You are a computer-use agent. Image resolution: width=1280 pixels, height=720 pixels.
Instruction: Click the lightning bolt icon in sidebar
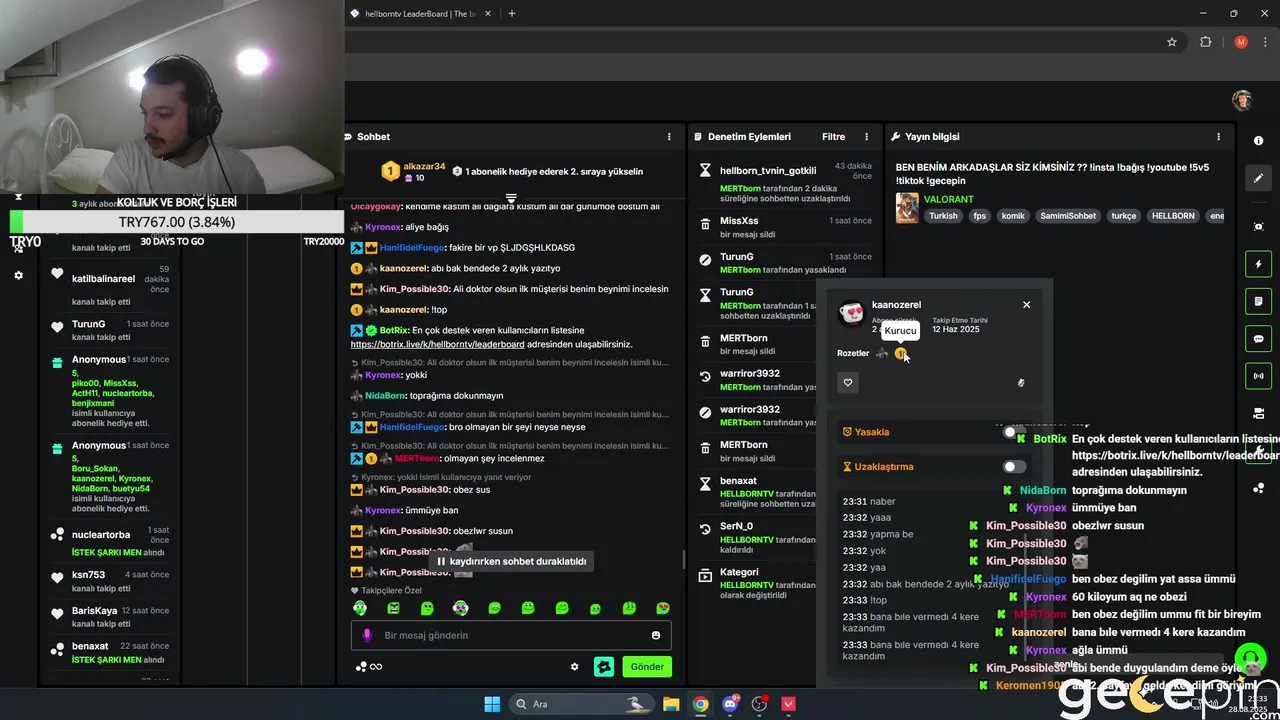coord(1259,265)
